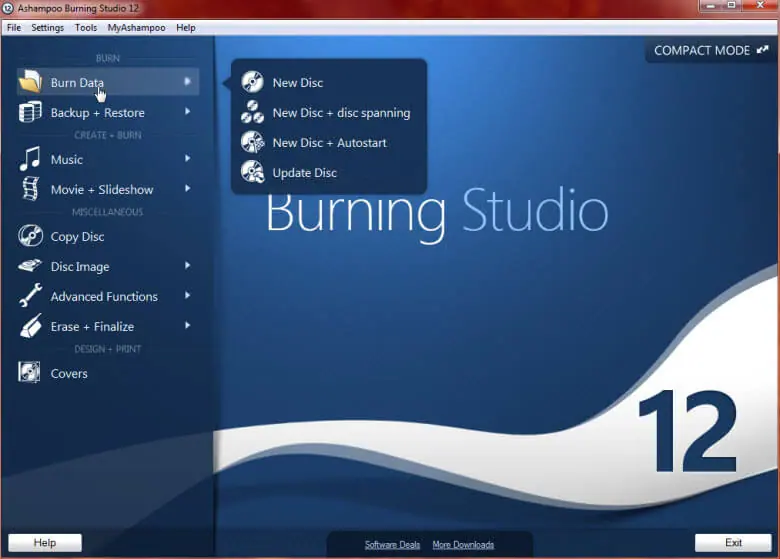Viewport: 780px width, 559px height.
Task: Click the Ashampoo app icon in title bar
Action: click(x=8, y=8)
